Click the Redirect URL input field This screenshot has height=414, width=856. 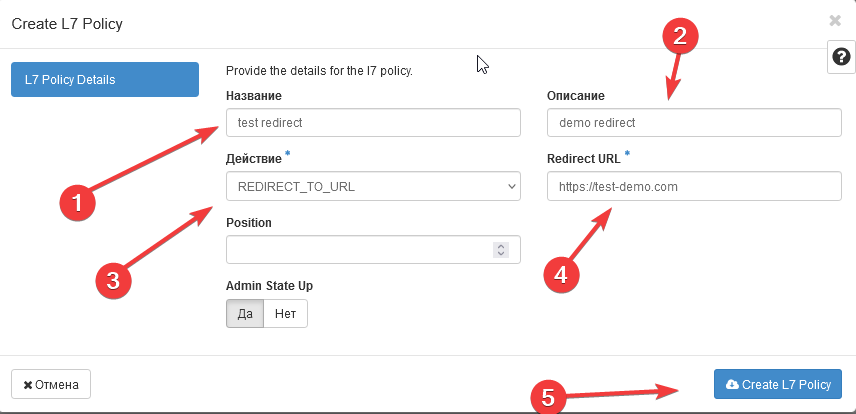coord(694,186)
